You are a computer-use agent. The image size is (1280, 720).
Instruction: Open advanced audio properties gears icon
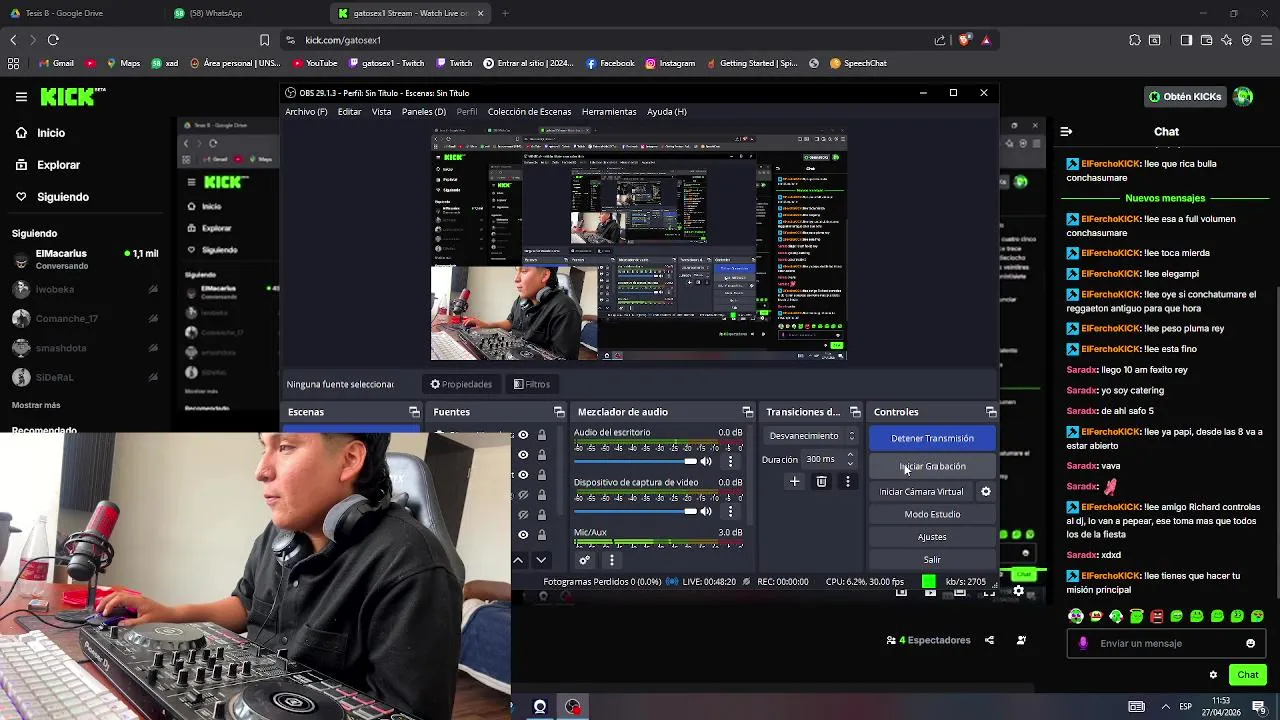pyautogui.click(x=585, y=560)
